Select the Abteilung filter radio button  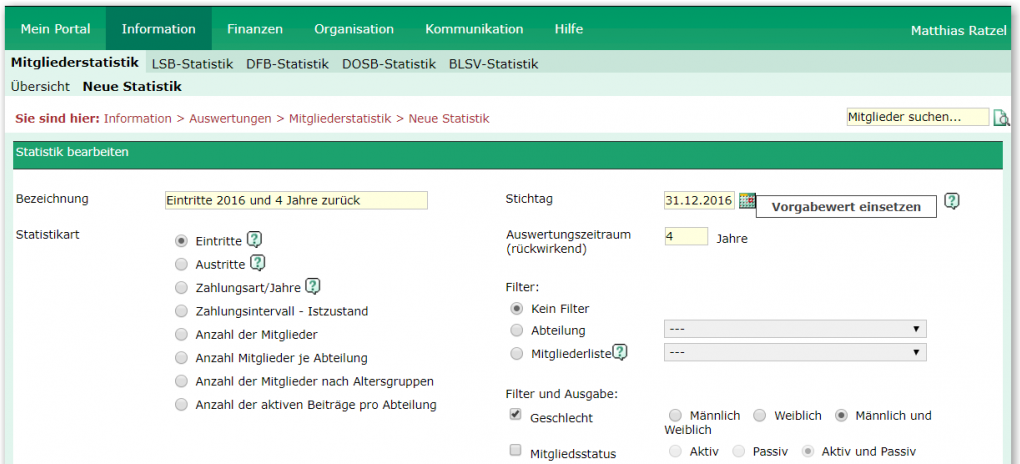click(x=517, y=331)
